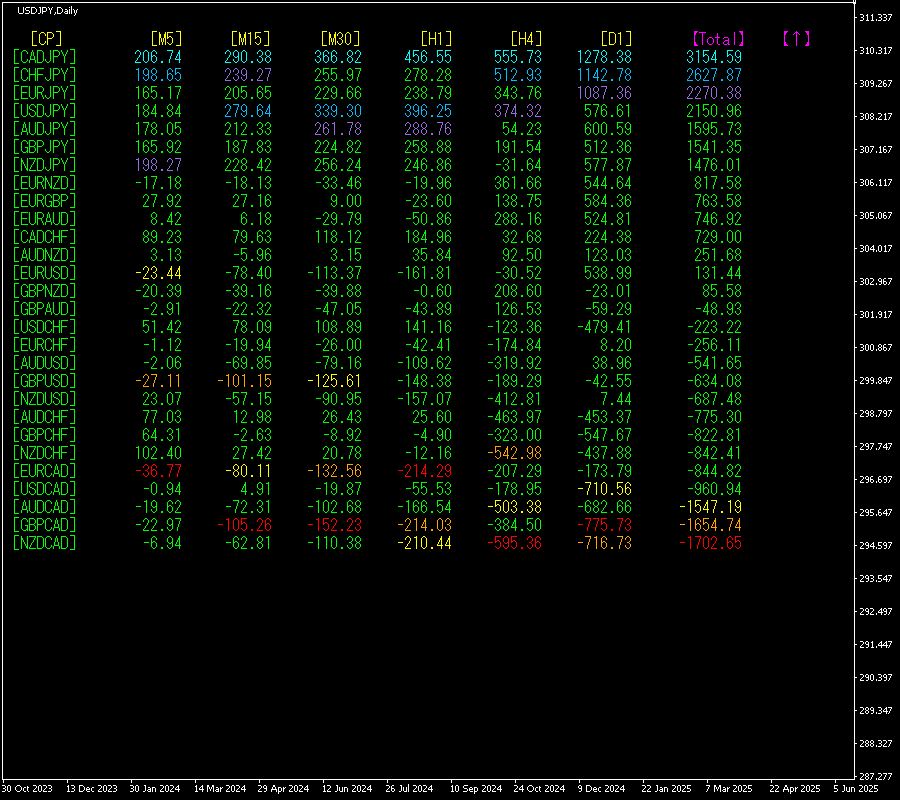Click CADJPY M5 value 206.74
This screenshot has width=900, height=800.
158,57
